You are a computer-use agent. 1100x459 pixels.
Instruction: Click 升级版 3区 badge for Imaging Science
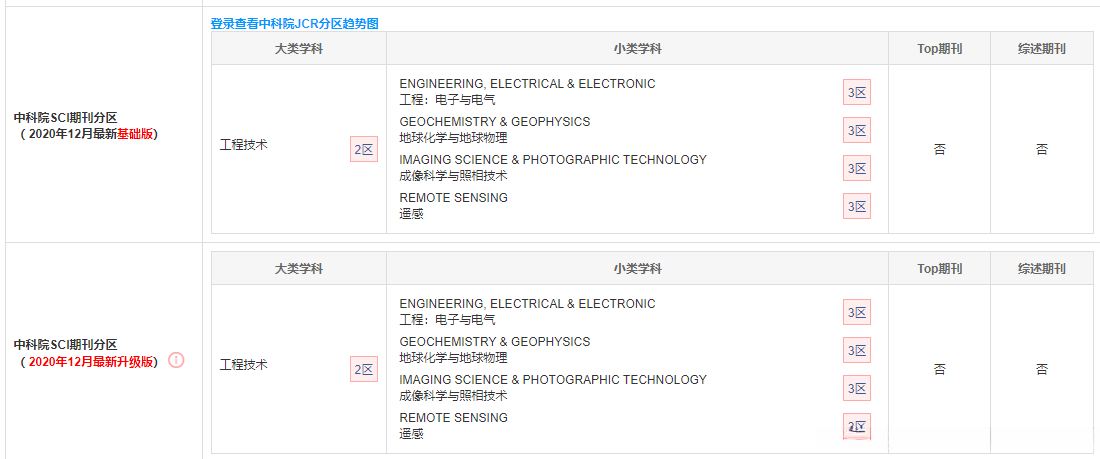[857, 389]
